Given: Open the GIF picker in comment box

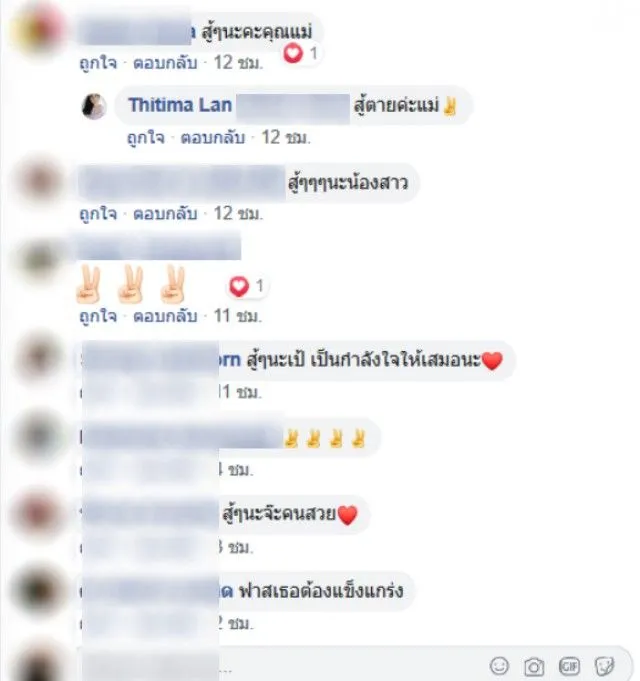Looking at the screenshot, I should pos(569,666).
